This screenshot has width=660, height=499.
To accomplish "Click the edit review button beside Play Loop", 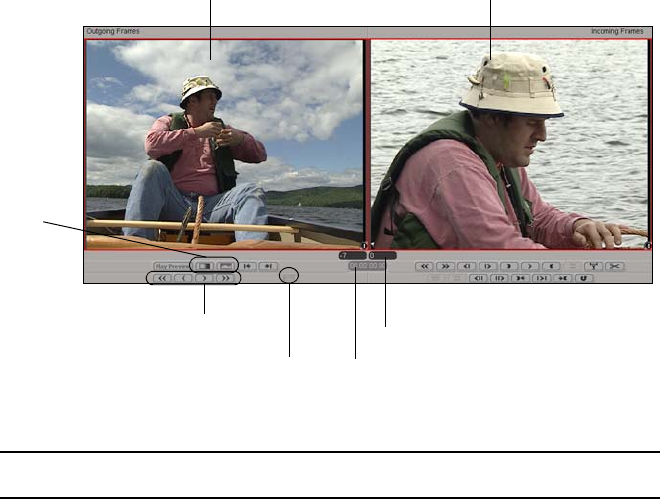I will click(226, 266).
